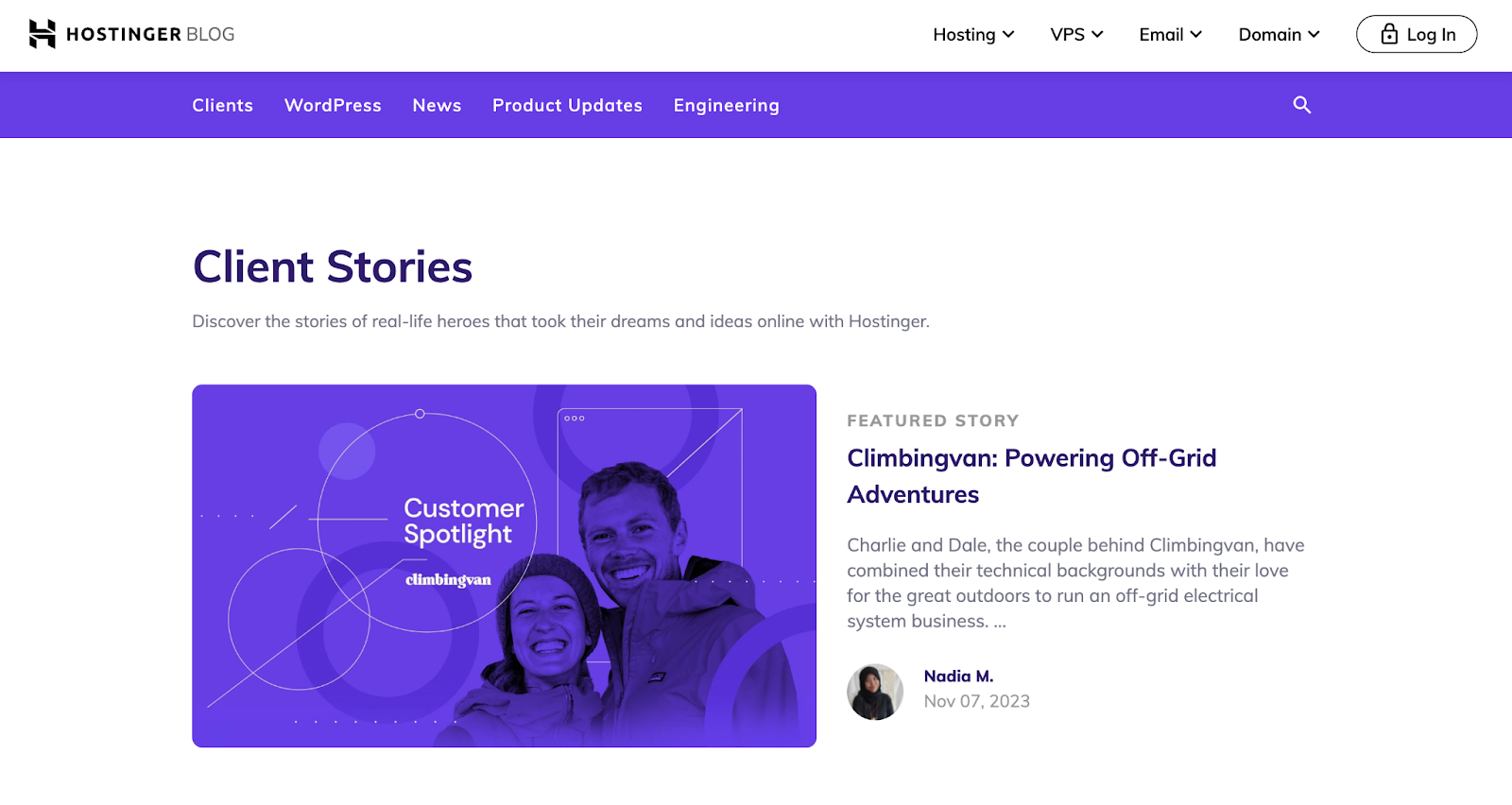The width and height of the screenshot is (1512, 805).
Task: Expand the Hosting dropdown menu
Action: click(972, 34)
